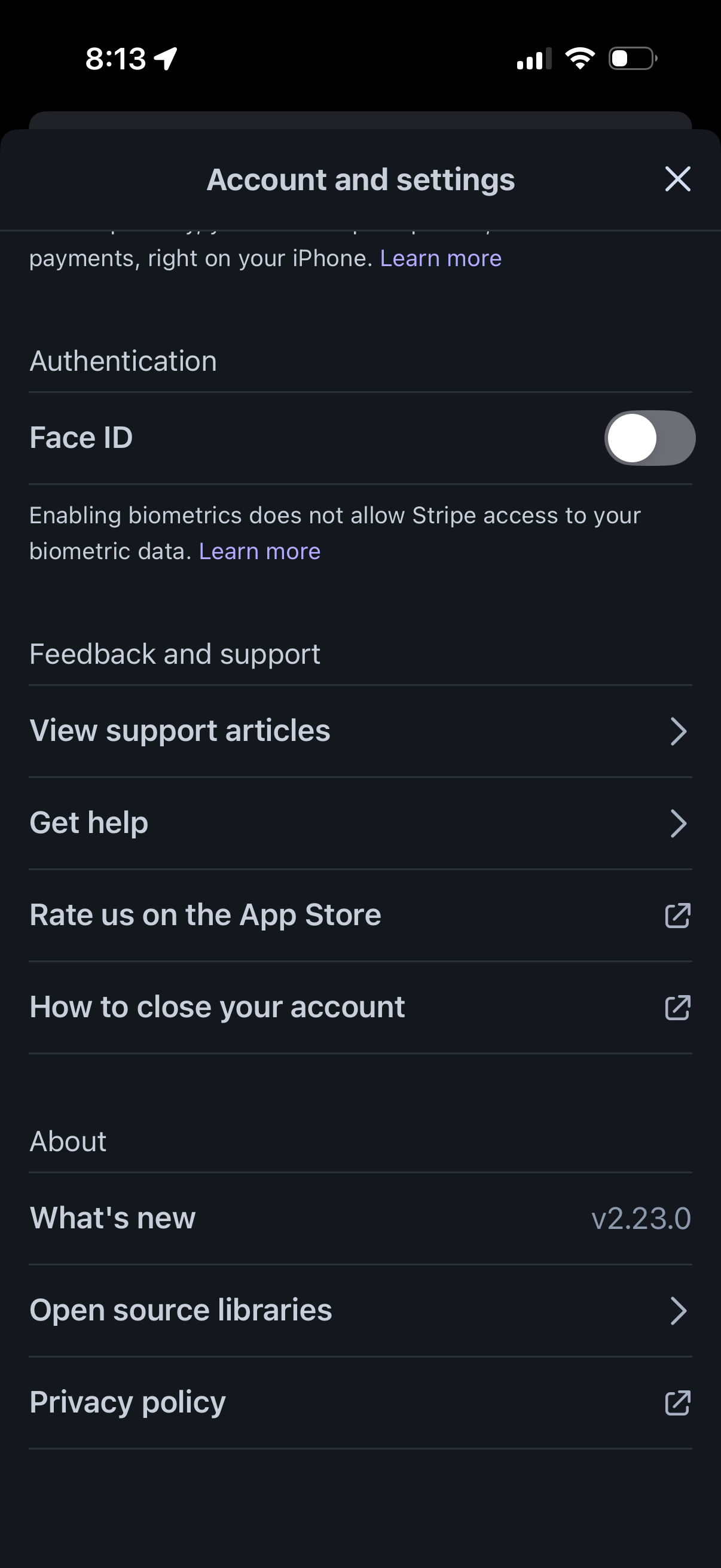Select the Feedback and support section
Screen dimensions: 721x1568
(175, 653)
